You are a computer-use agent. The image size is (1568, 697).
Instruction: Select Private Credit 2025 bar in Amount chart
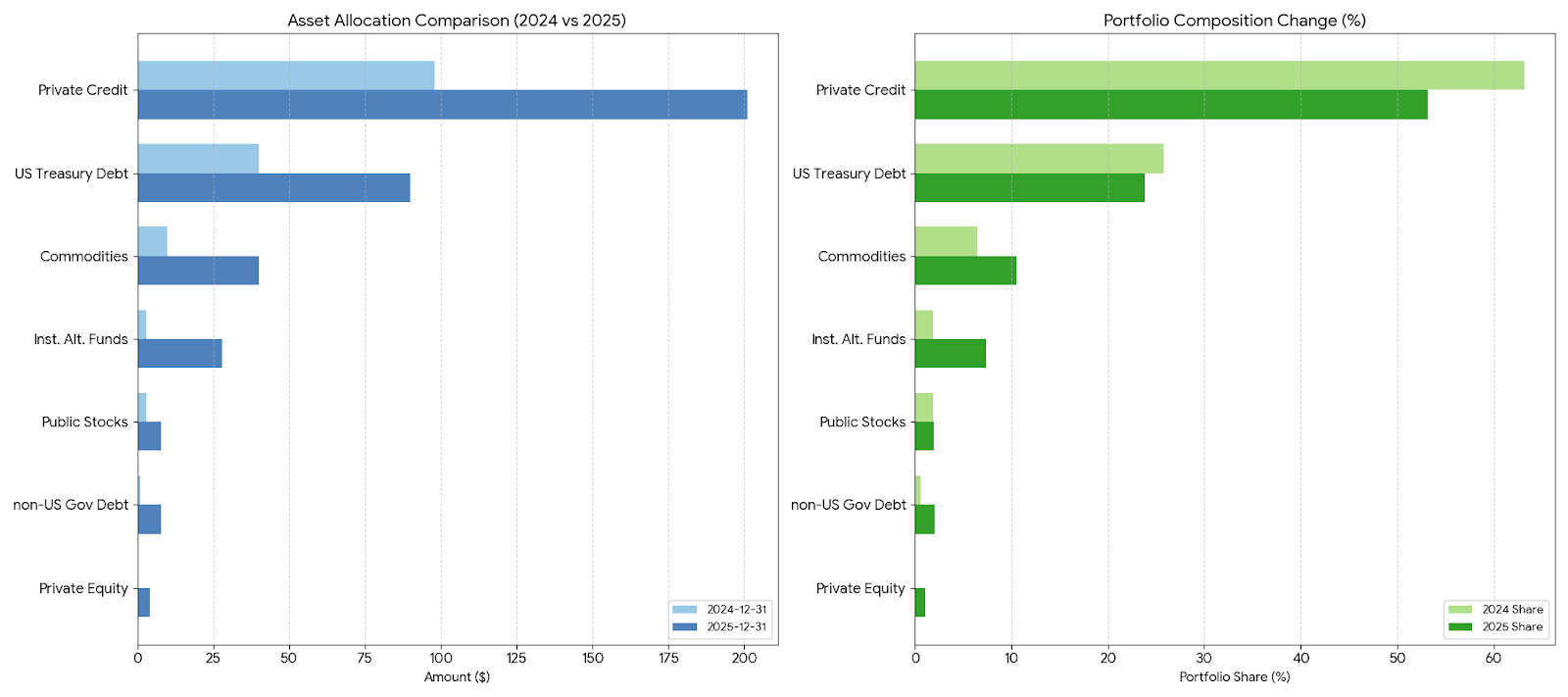coord(442,105)
